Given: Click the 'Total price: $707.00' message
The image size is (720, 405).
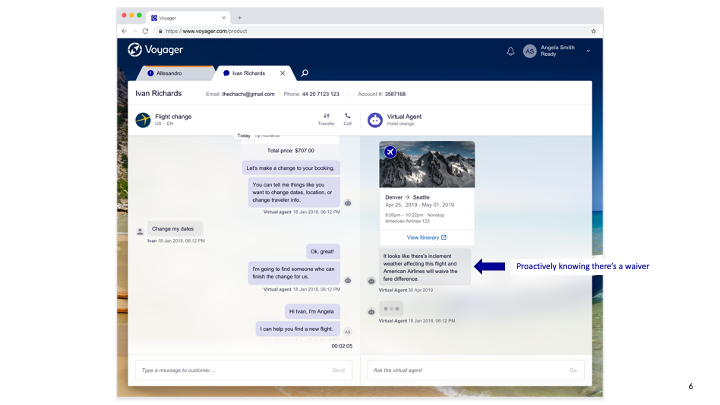Looking at the screenshot, I should tap(291, 151).
